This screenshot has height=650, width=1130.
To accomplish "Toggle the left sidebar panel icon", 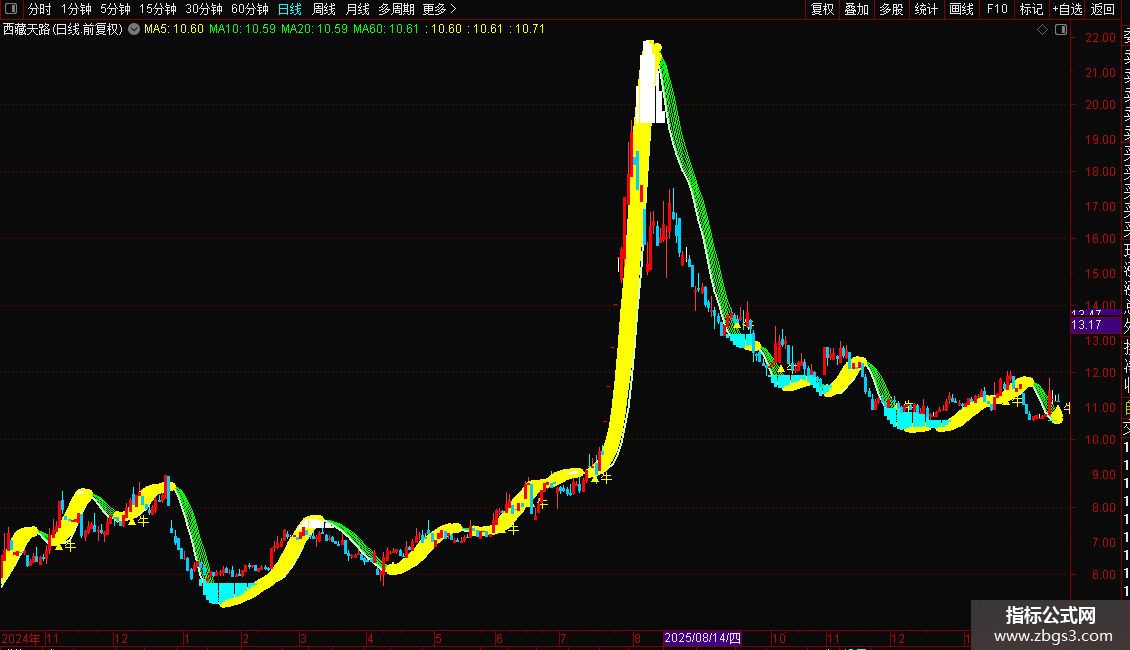I will (11, 9).
